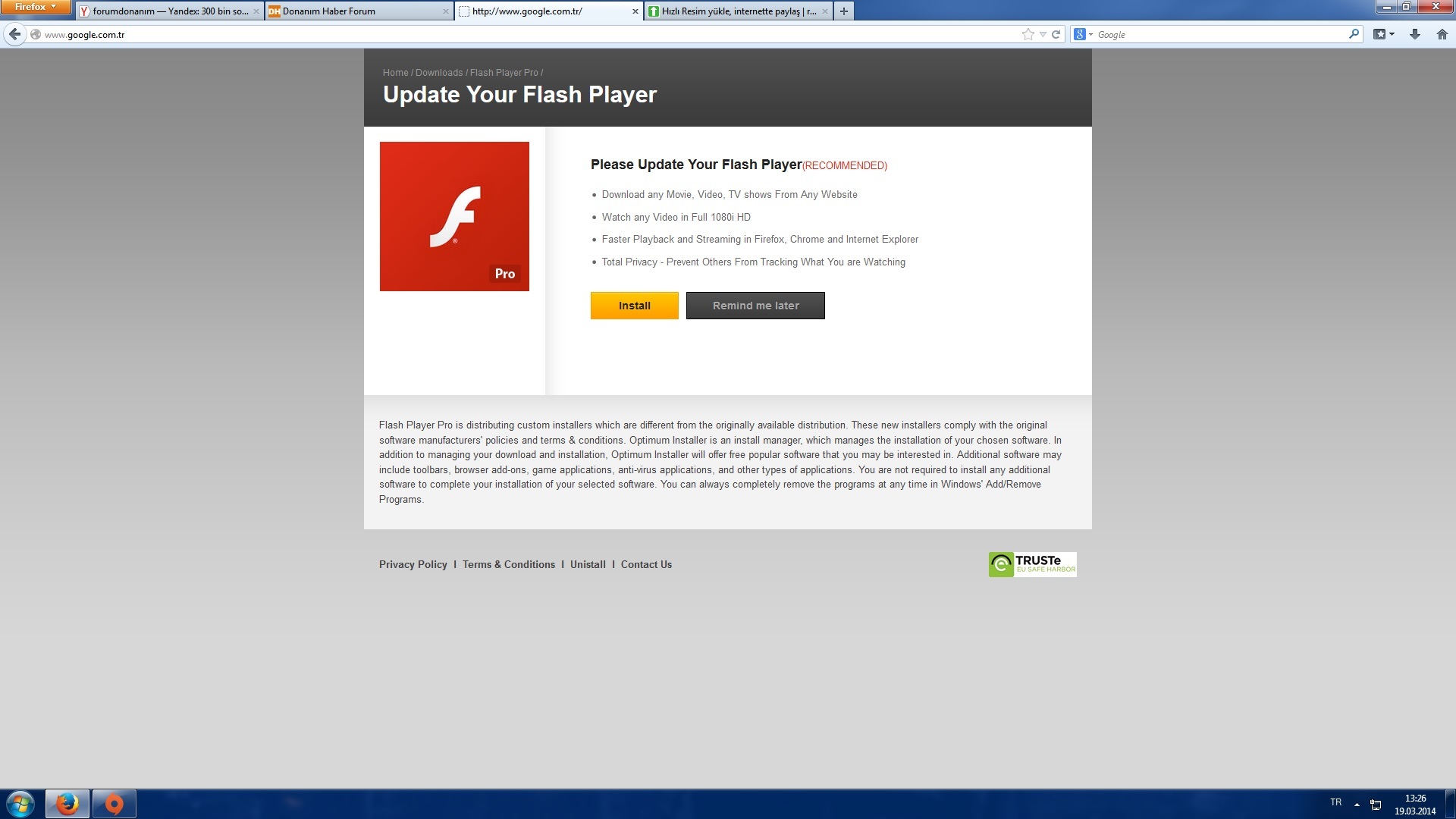Close the Hızlı Resim yükle tab
The image size is (1456, 819).
[825, 11]
